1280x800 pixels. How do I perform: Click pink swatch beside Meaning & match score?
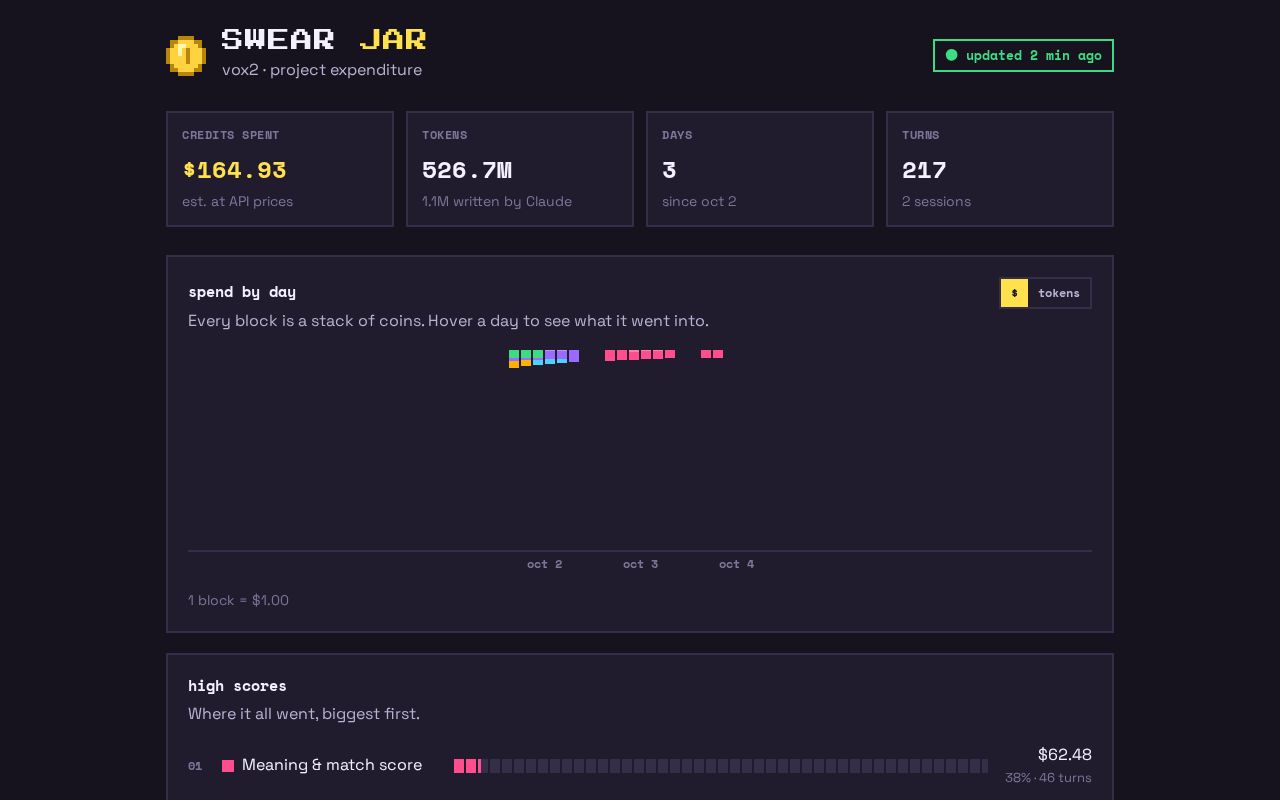[228, 766]
